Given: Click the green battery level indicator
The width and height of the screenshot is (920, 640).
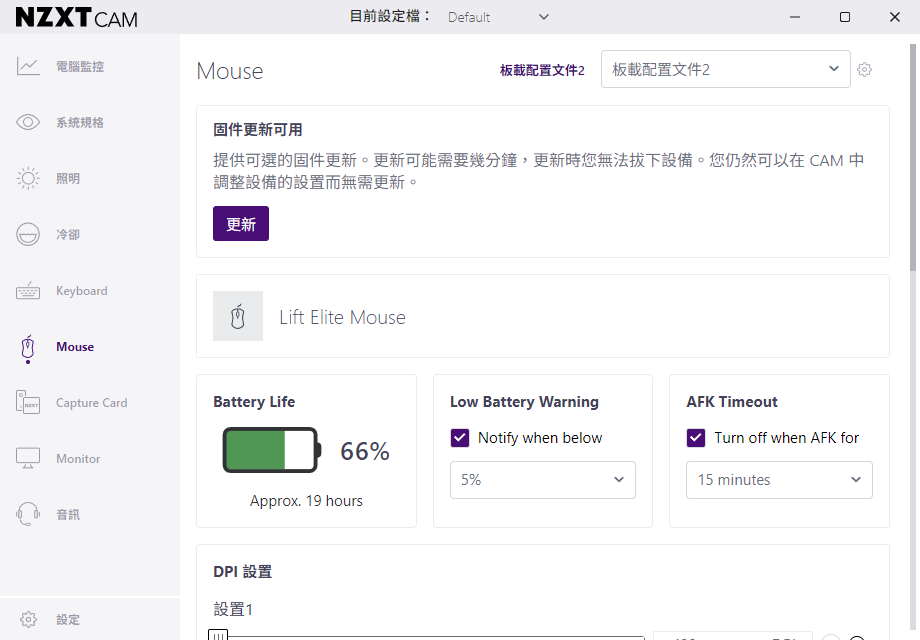Looking at the screenshot, I should [272, 451].
